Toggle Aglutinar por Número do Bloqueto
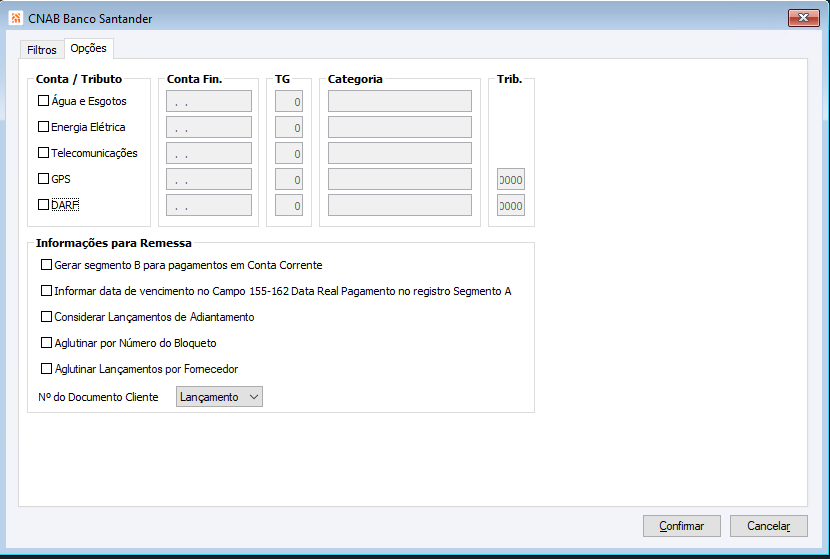 [47, 342]
